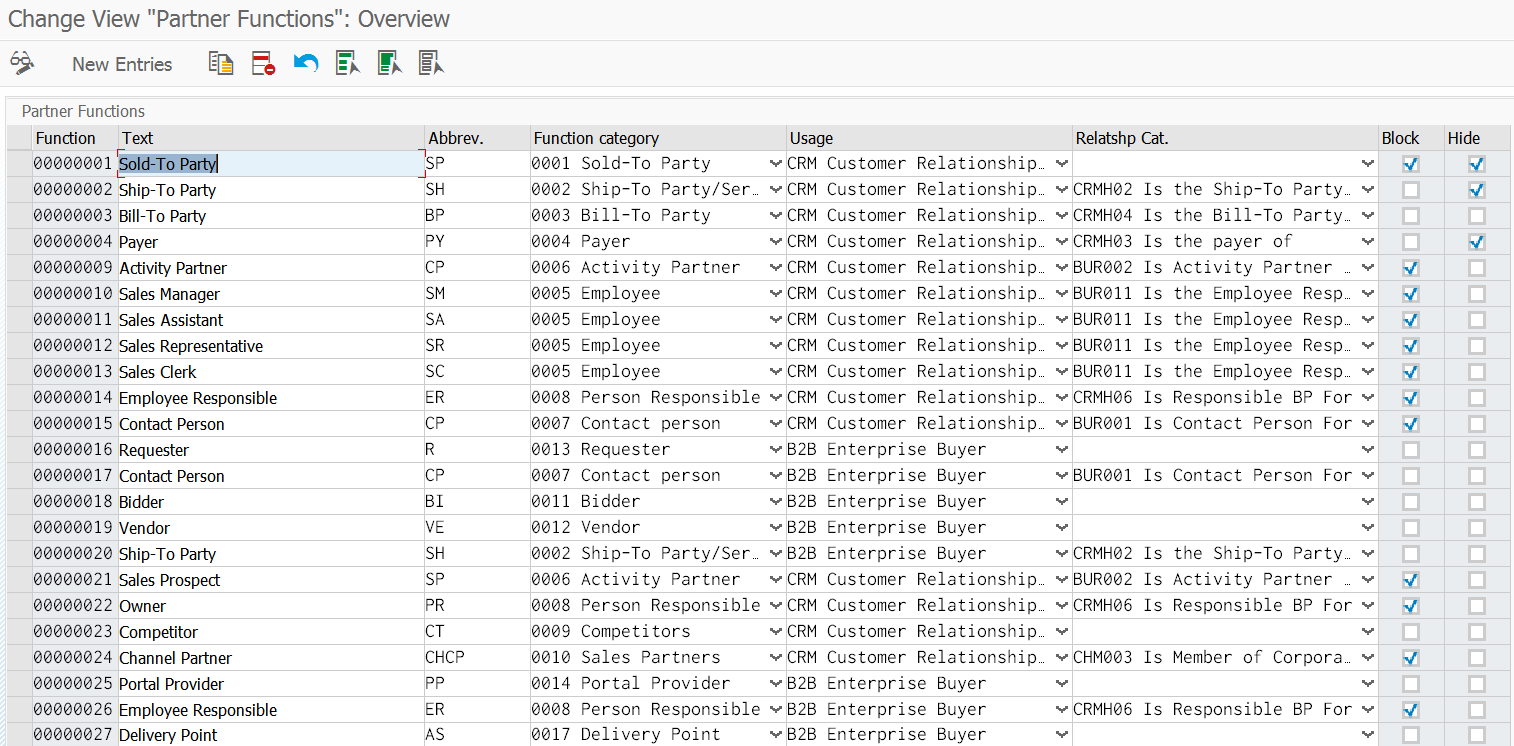
Task: Check Block for Bill-To Party row
Action: pyautogui.click(x=1410, y=216)
